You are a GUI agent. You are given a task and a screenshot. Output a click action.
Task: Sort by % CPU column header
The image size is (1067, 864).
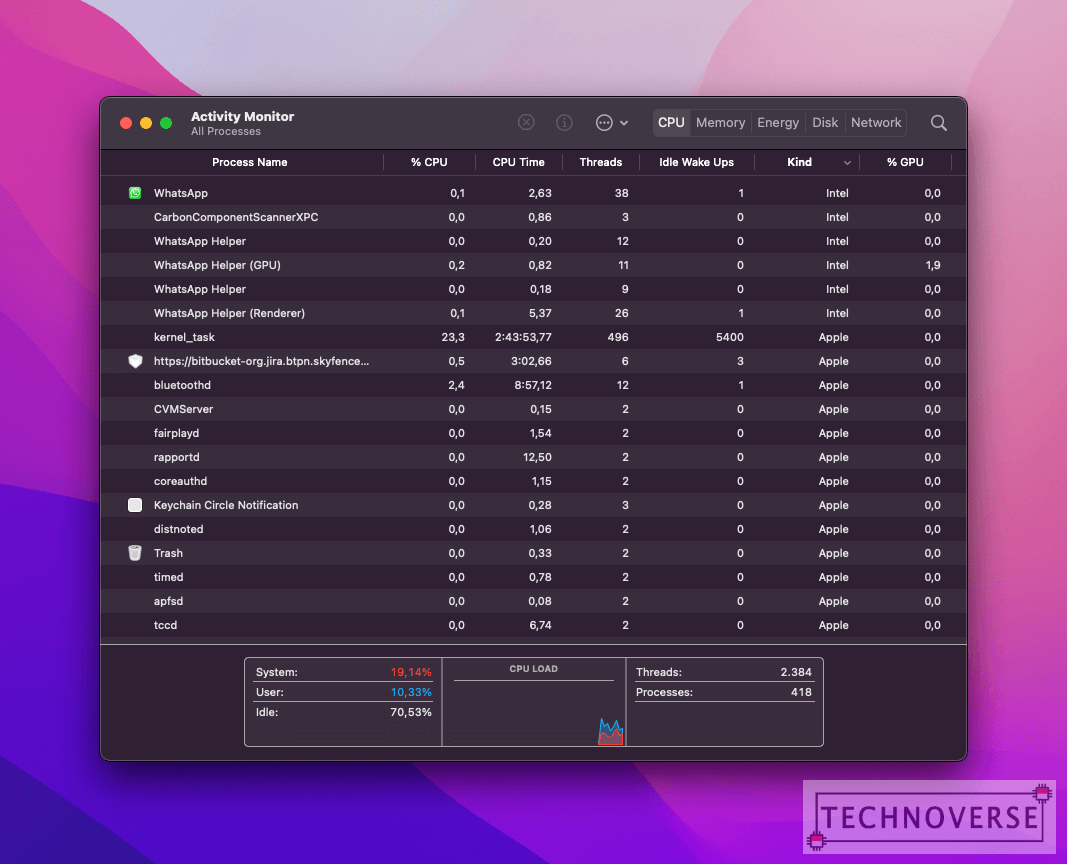(429, 163)
